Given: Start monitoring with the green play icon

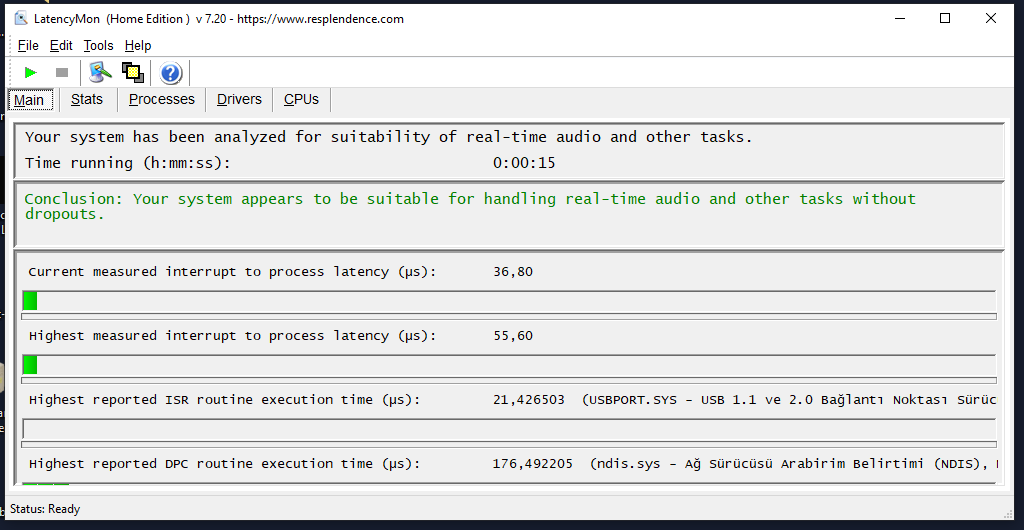Looking at the screenshot, I should [31, 72].
